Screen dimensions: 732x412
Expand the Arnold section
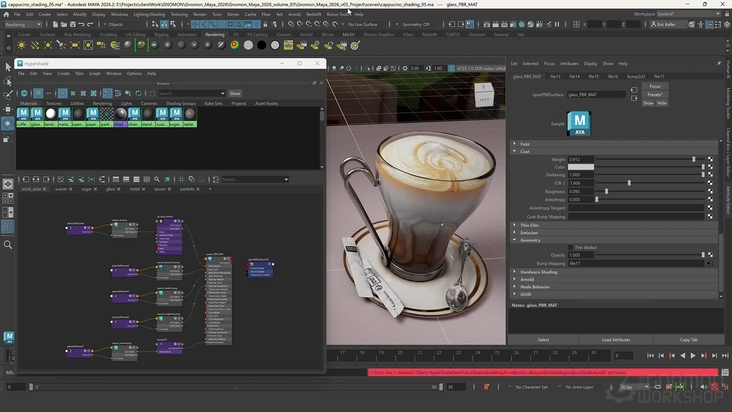(514, 279)
